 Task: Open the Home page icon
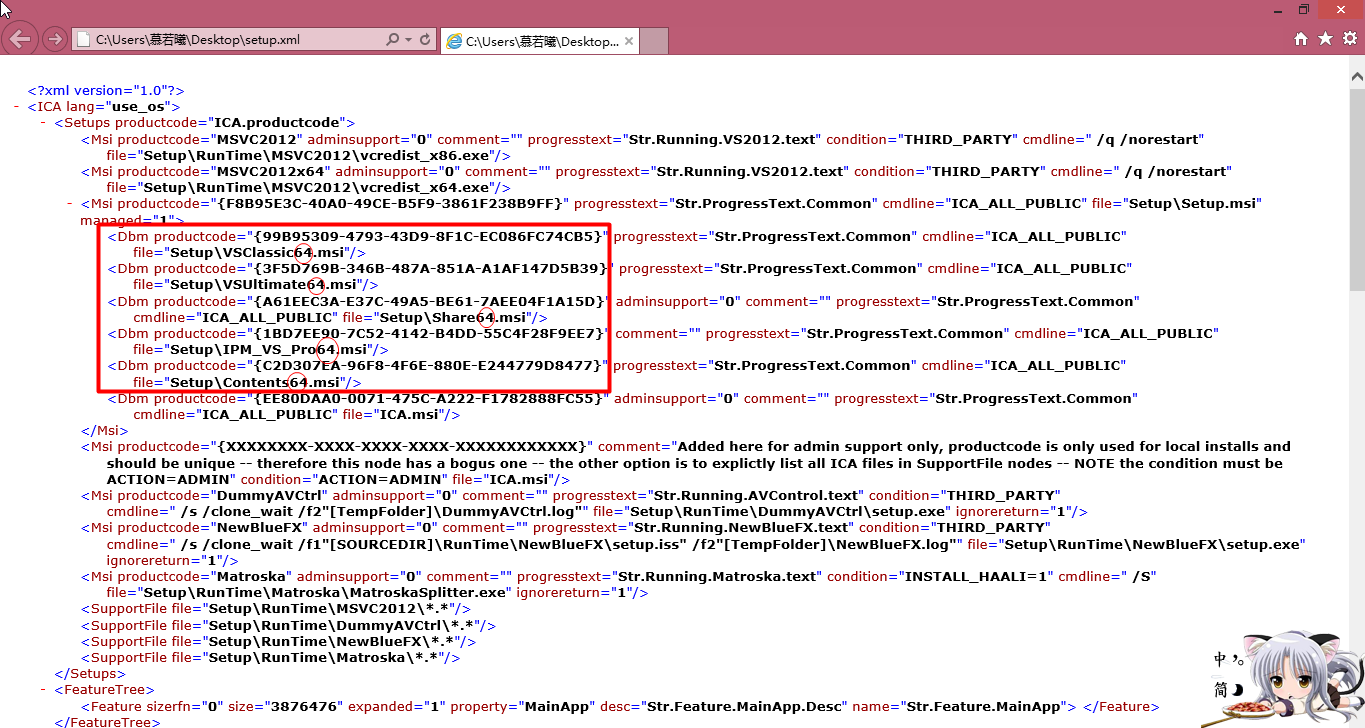click(x=1301, y=39)
